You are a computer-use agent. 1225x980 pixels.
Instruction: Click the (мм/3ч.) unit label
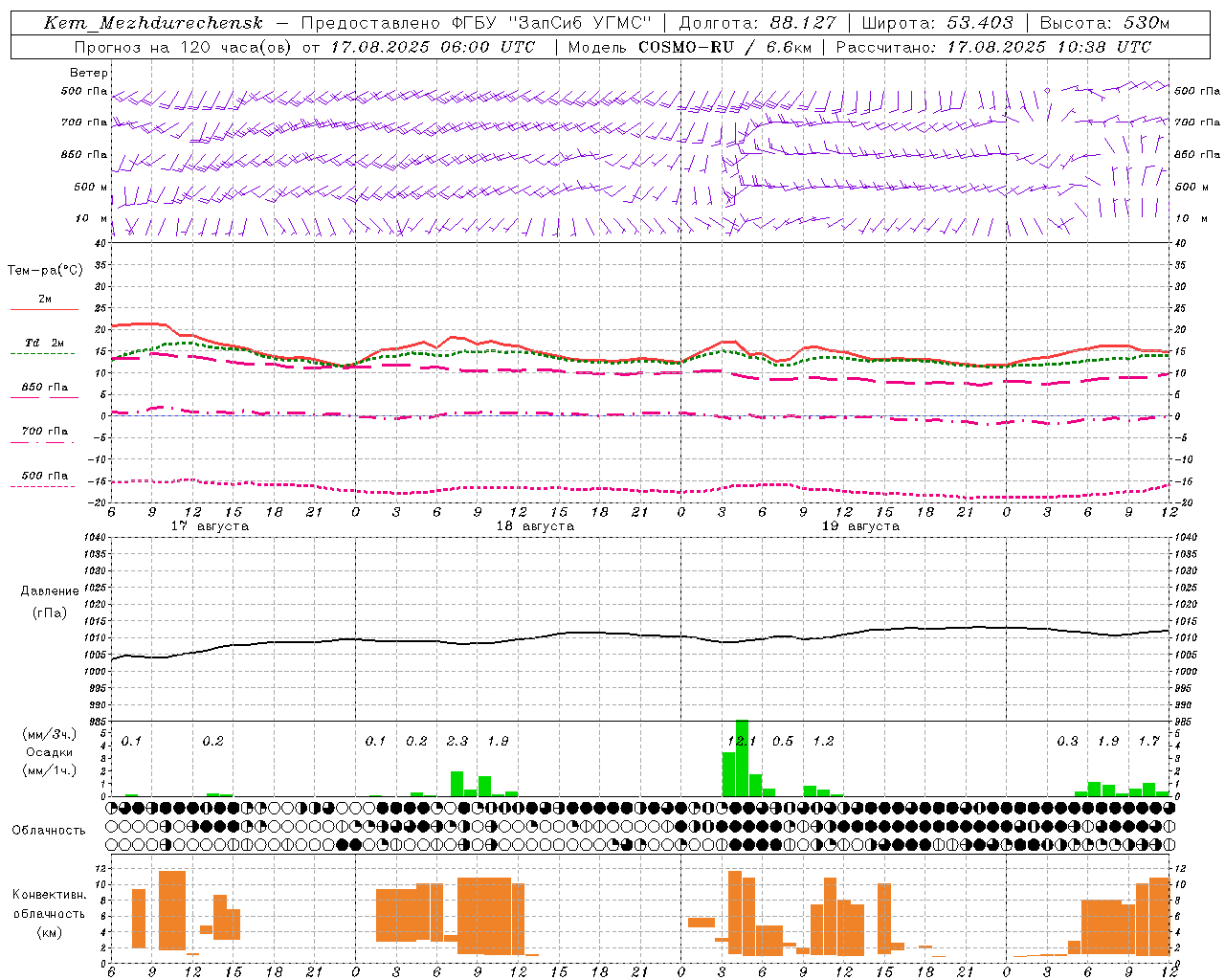pos(49,734)
